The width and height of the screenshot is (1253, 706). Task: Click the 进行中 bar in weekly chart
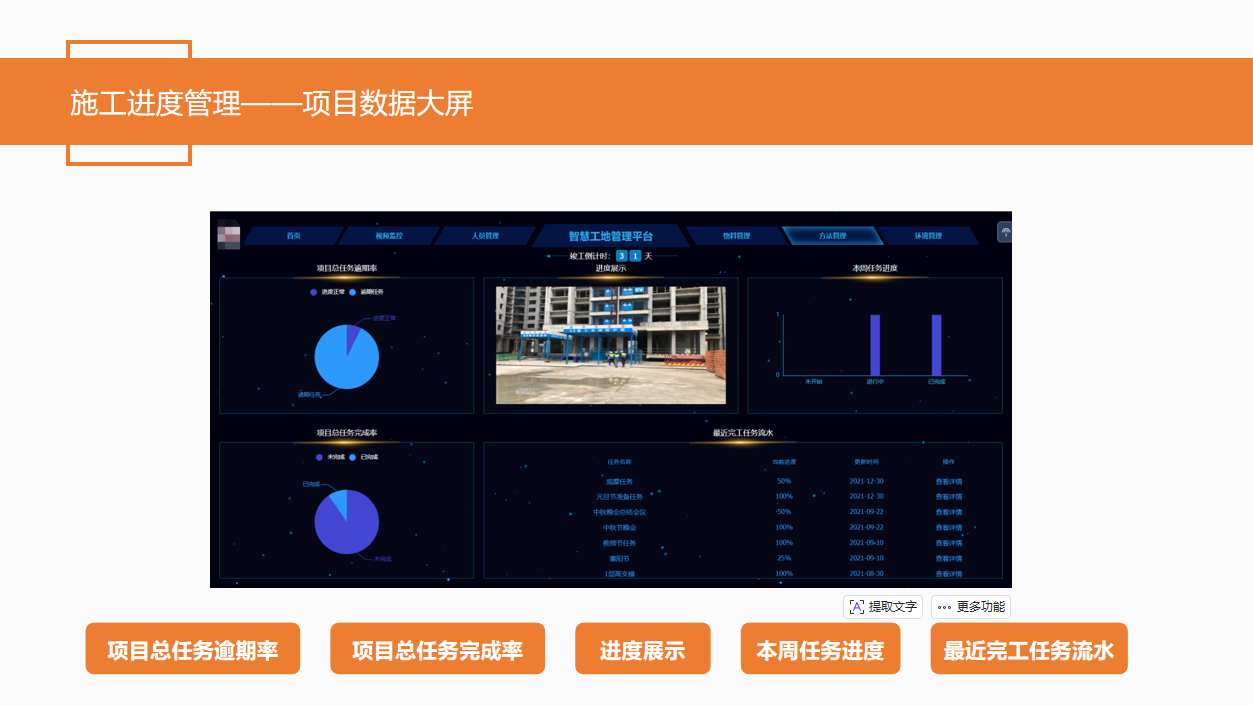(x=875, y=345)
